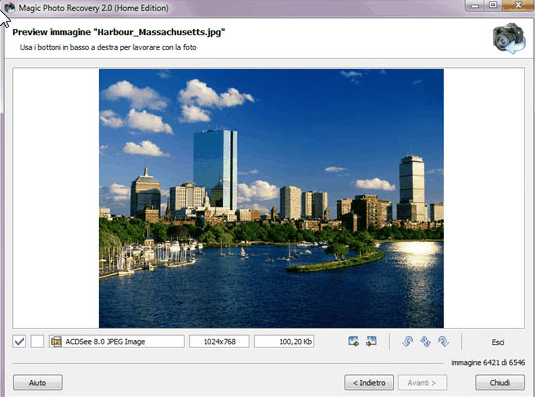This screenshot has height=397, width=535.
Task: Click the Esci button to exit the preview
Action: (498, 342)
